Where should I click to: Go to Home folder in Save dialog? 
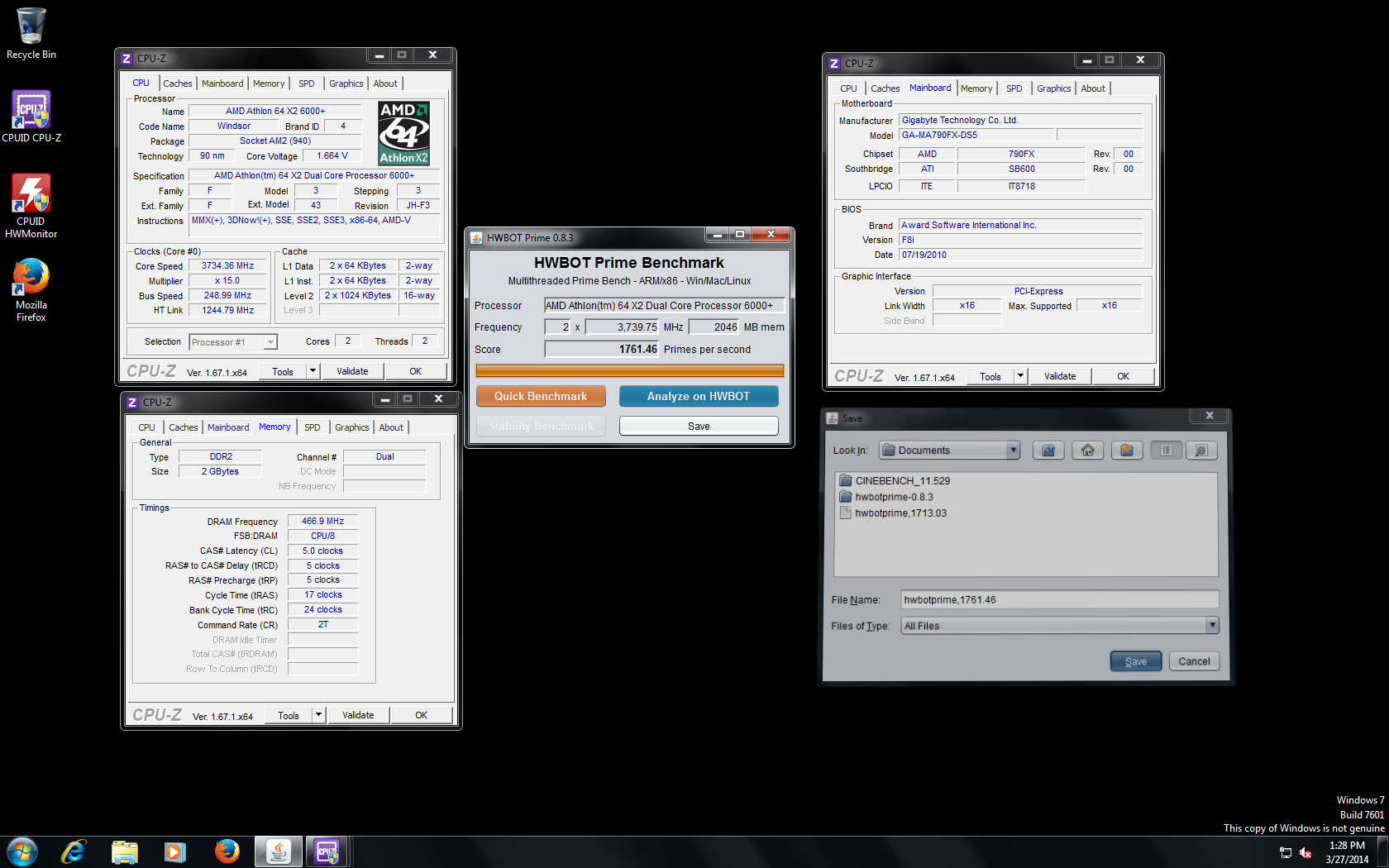(1087, 451)
